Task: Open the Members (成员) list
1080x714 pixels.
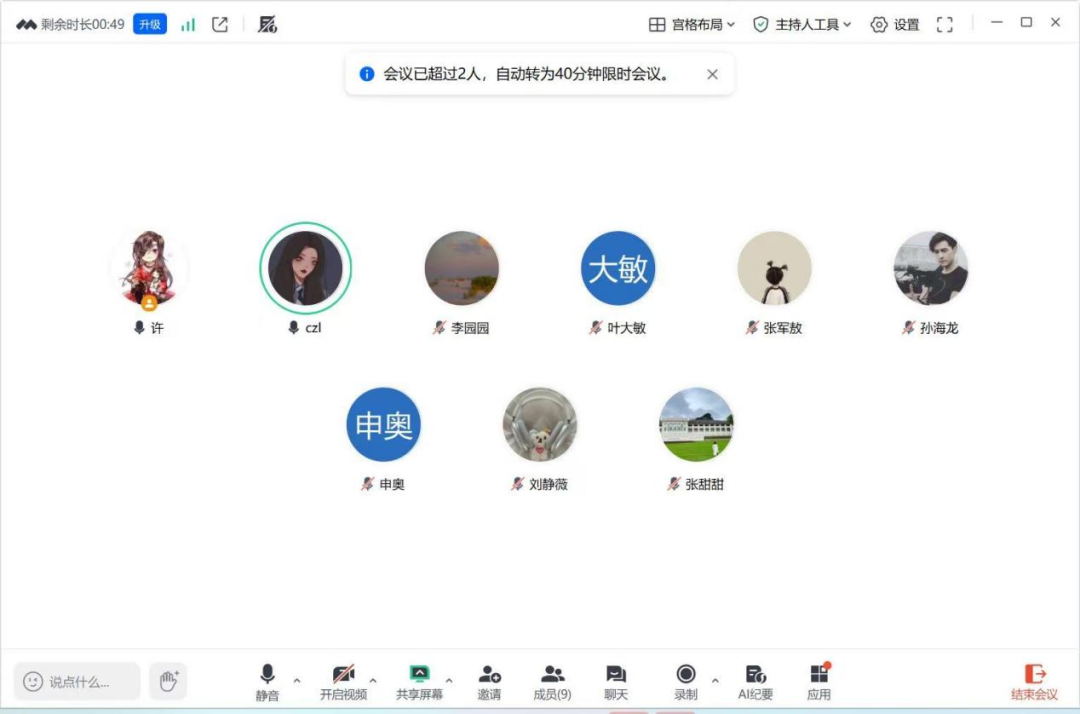Action: [552, 682]
